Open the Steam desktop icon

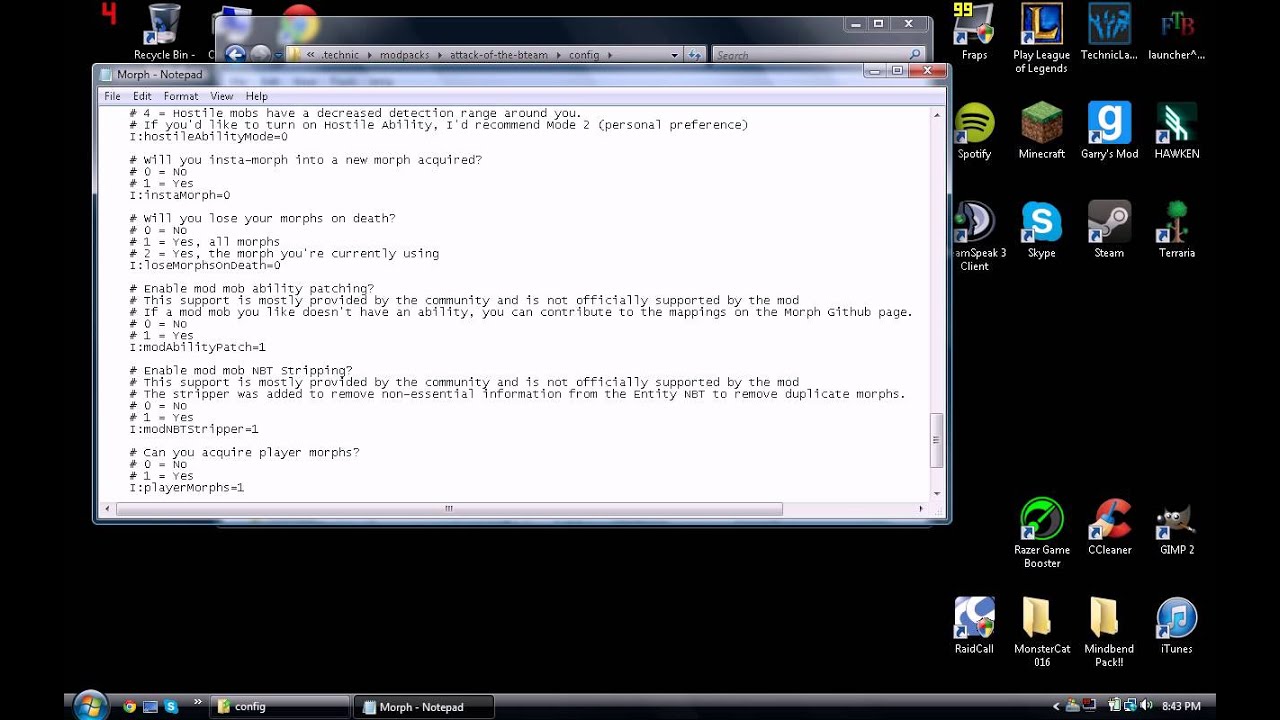pyautogui.click(x=1109, y=230)
